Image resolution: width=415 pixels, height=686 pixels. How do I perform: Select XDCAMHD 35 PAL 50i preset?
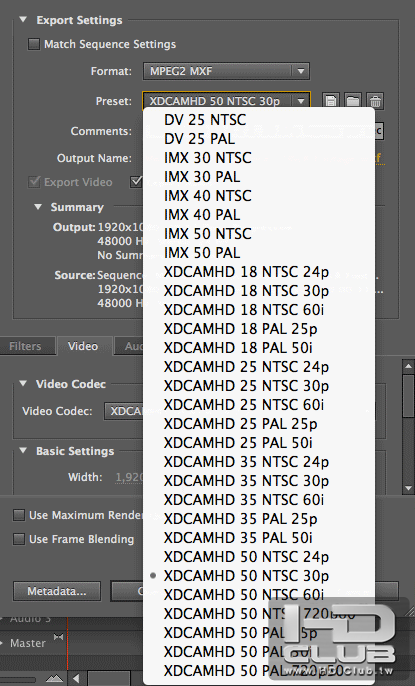(x=259, y=538)
